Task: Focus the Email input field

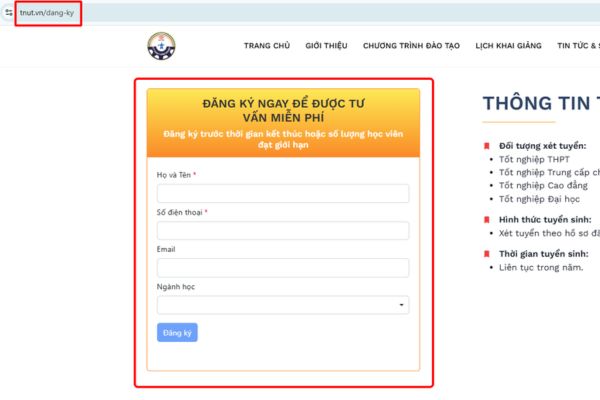Action: tap(283, 268)
